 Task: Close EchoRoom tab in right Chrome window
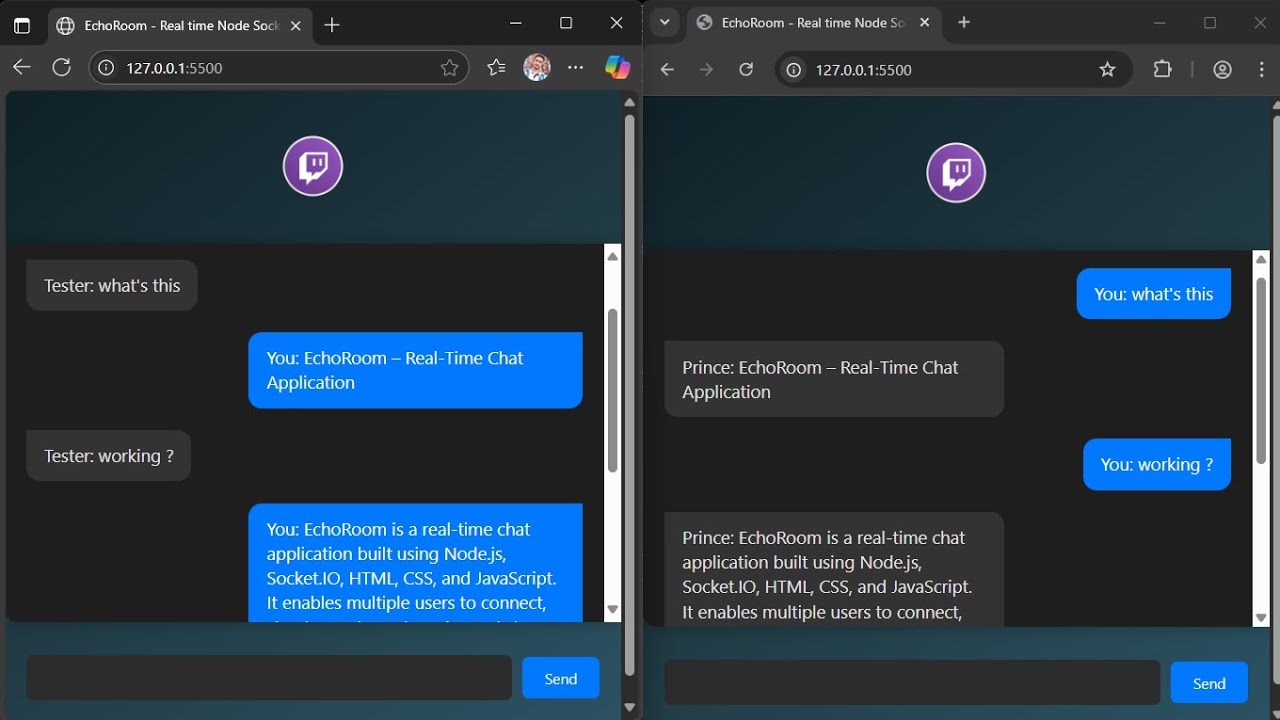[924, 22]
